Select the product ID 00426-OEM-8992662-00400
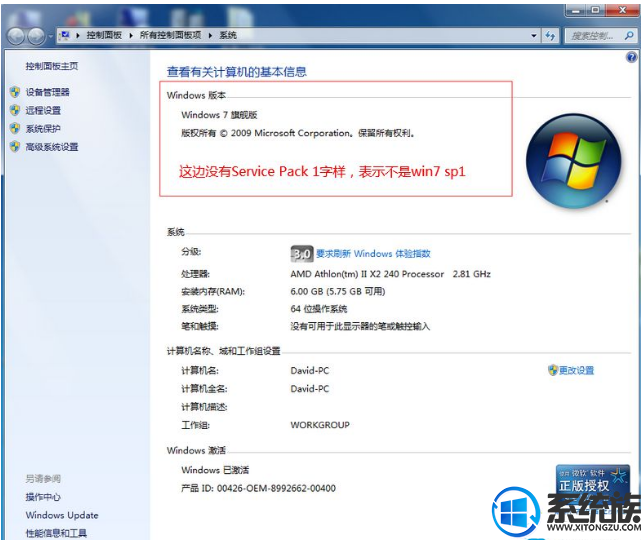This screenshot has width=641, height=540. (276, 488)
